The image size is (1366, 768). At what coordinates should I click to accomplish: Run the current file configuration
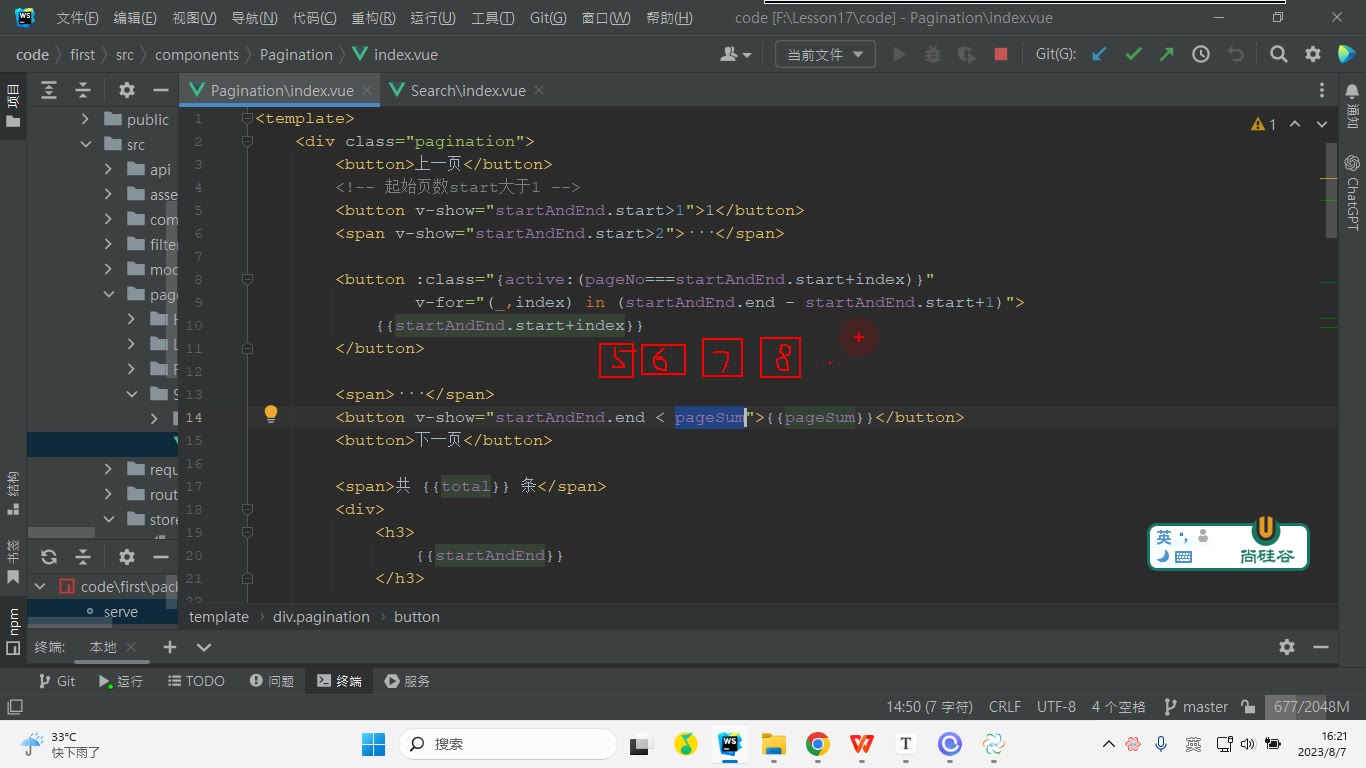coord(899,55)
